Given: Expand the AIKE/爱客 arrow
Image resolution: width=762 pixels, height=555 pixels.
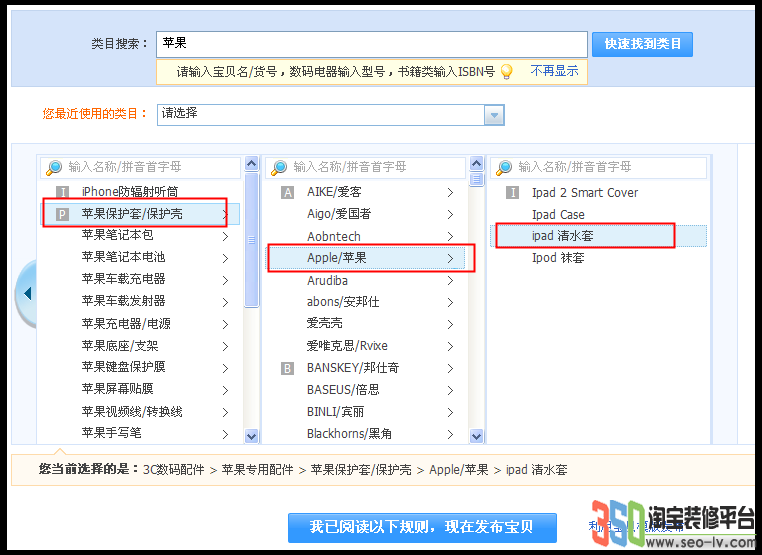Looking at the screenshot, I should coord(450,192).
